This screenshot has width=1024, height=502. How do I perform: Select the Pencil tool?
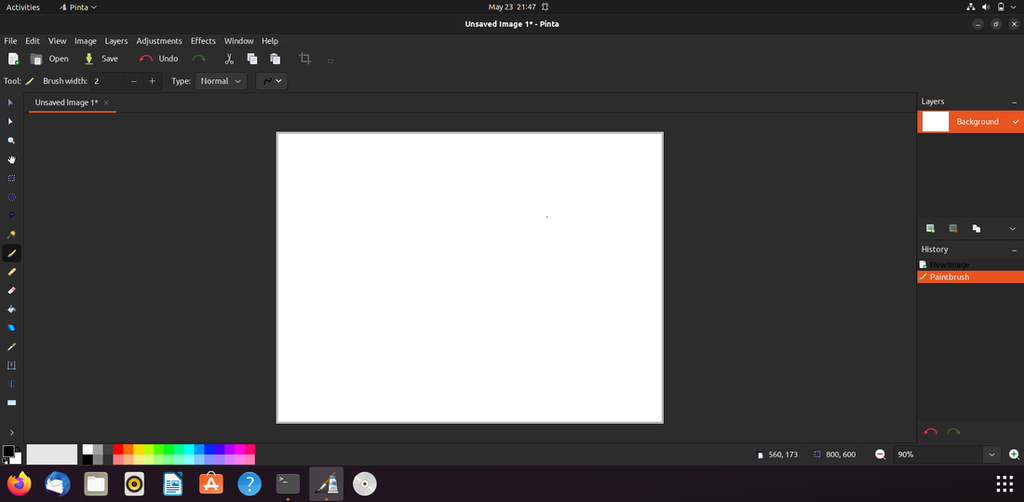[x=11, y=272]
